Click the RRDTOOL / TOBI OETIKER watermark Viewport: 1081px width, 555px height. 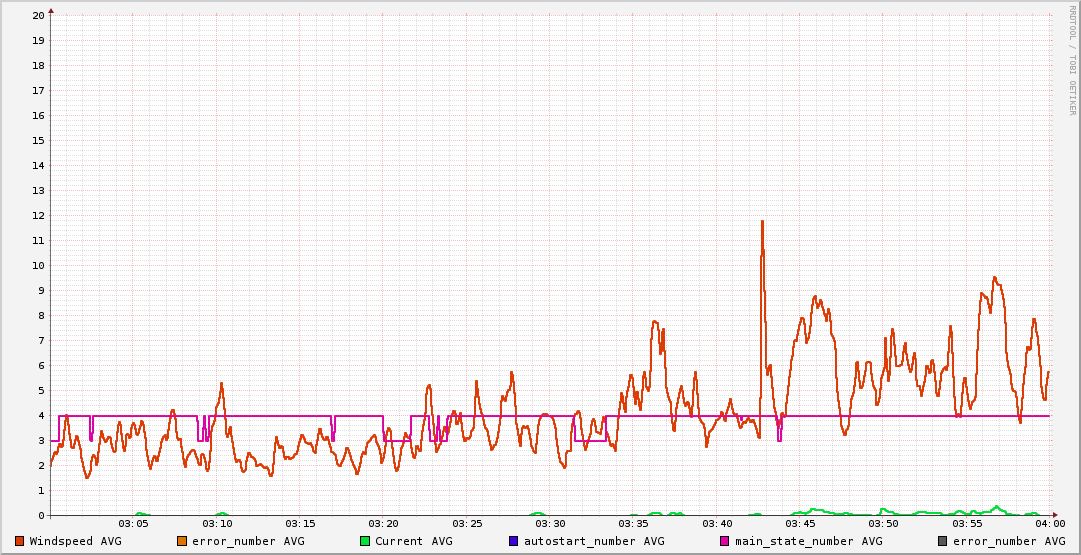pyautogui.click(x=1073, y=60)
